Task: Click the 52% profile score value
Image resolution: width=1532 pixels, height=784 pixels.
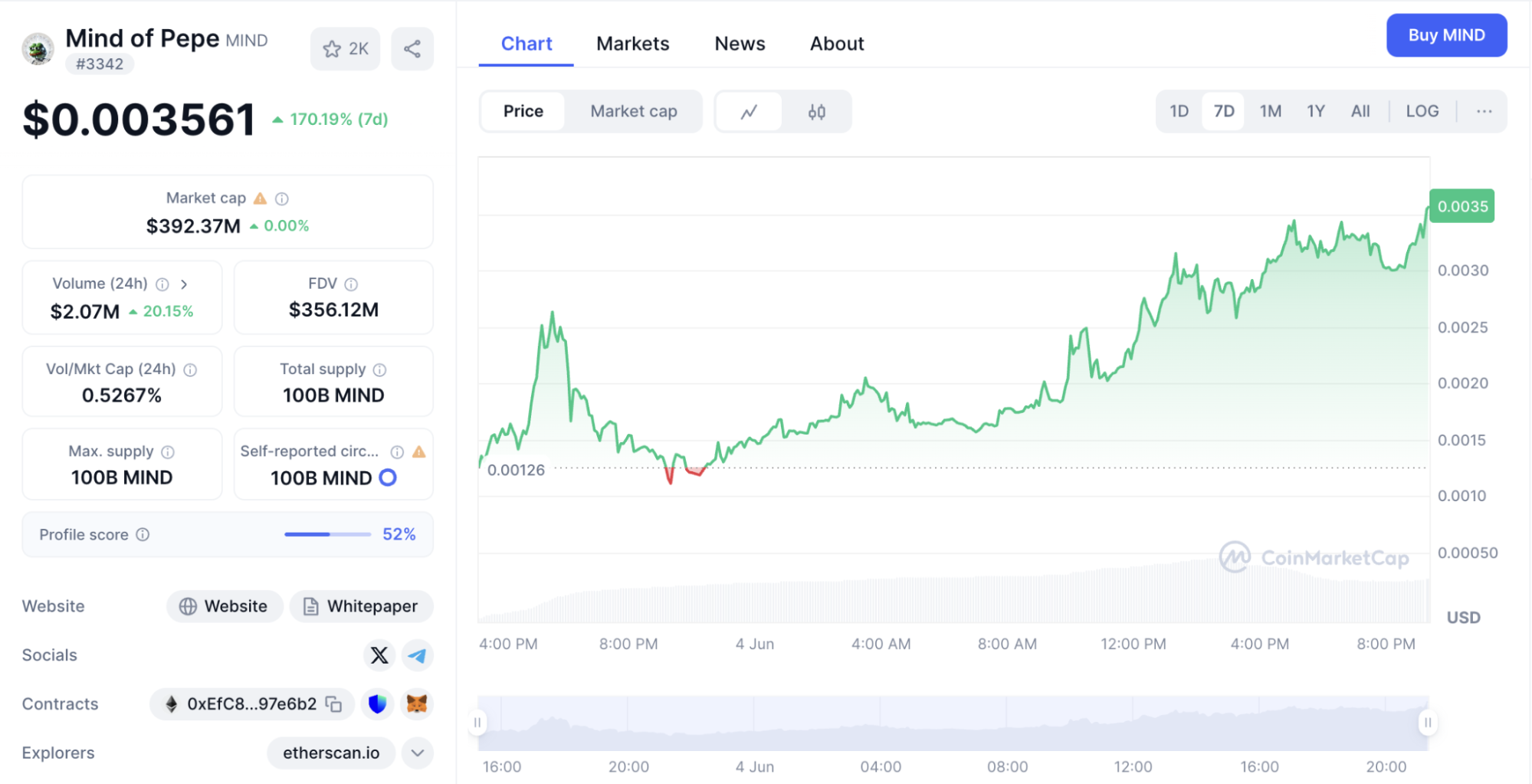Action: [x=399, y=534]
